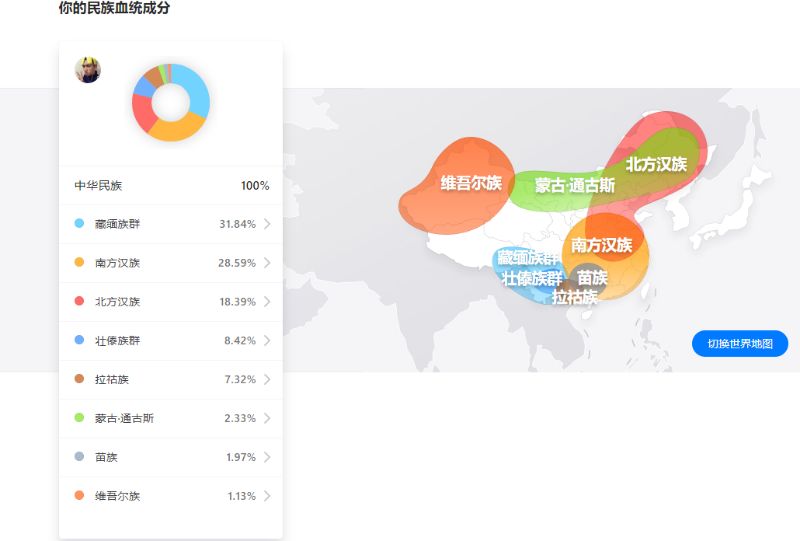Expand the 南方汉族 row chevron

268,263
